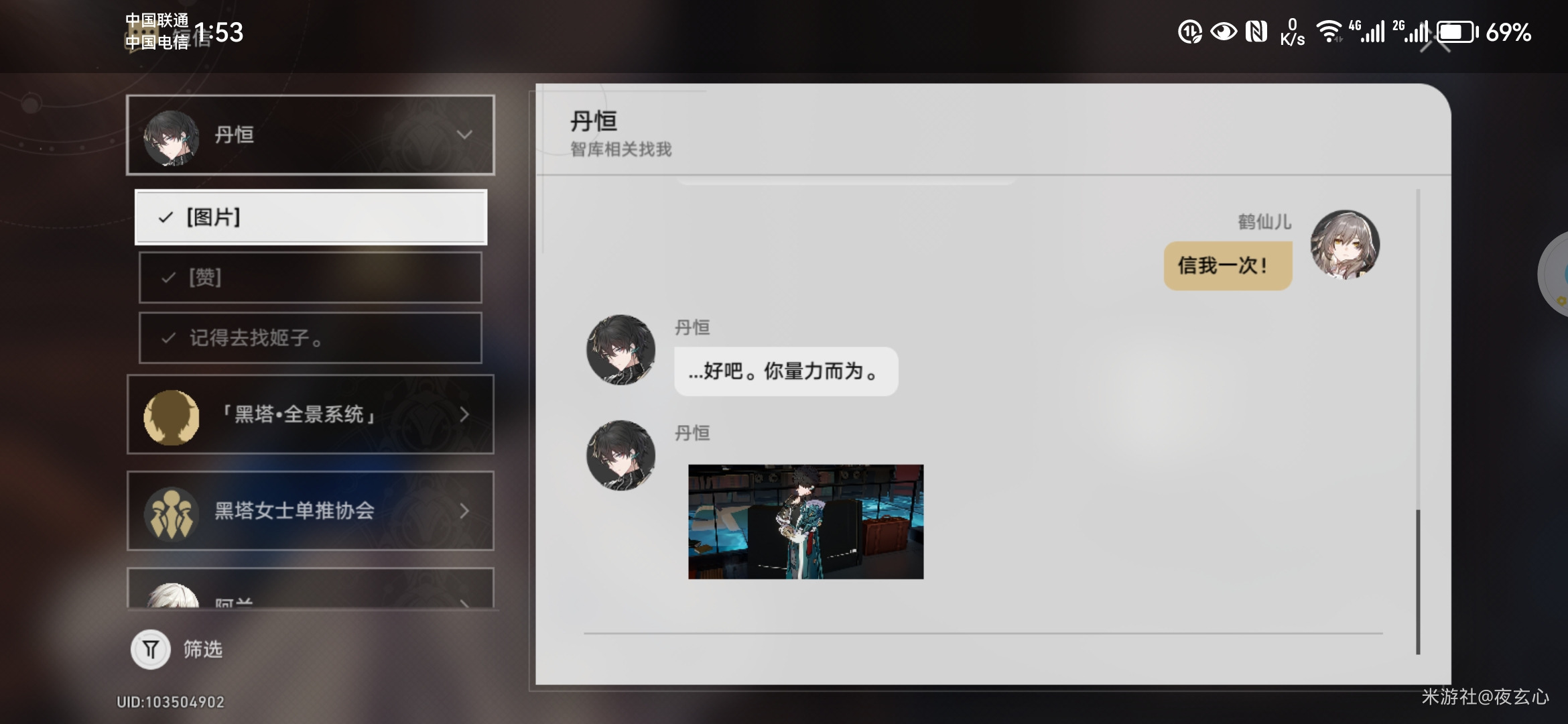
Task: Select the checked [赞] conversation entry
Action: click(x=310, y=278)
